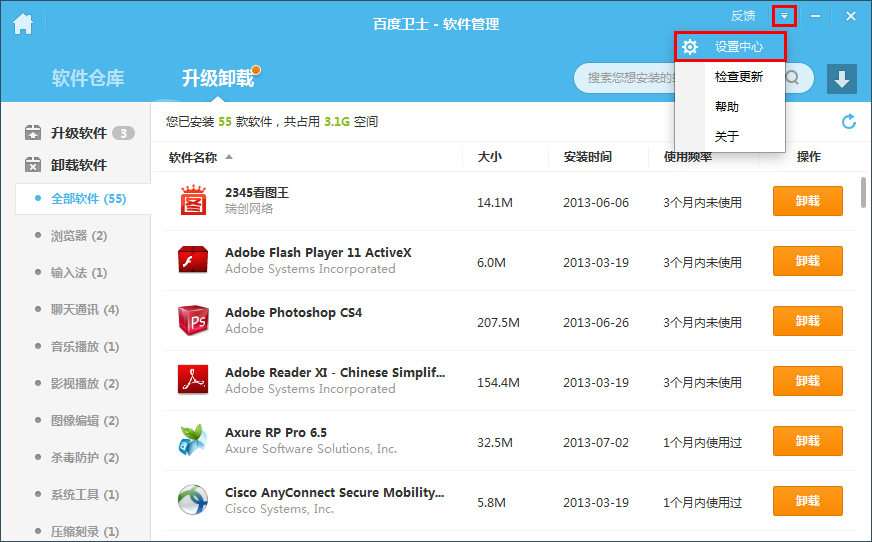Minimize the 百度卫士 window

pyautogui.click(x=815, y=16)
